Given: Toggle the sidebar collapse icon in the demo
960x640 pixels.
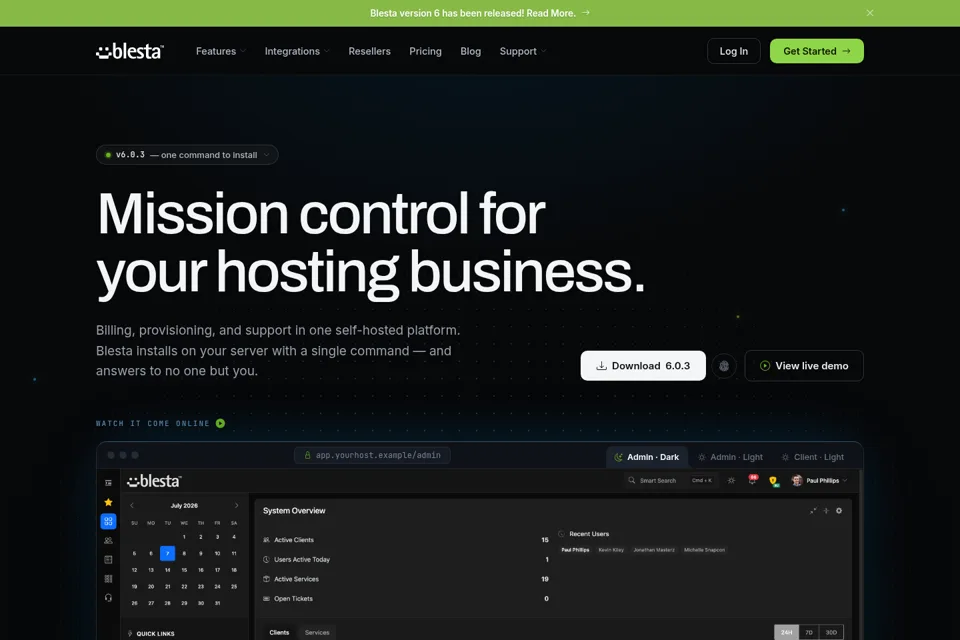Looking at the screenshot, I should [x=108, y=483].
